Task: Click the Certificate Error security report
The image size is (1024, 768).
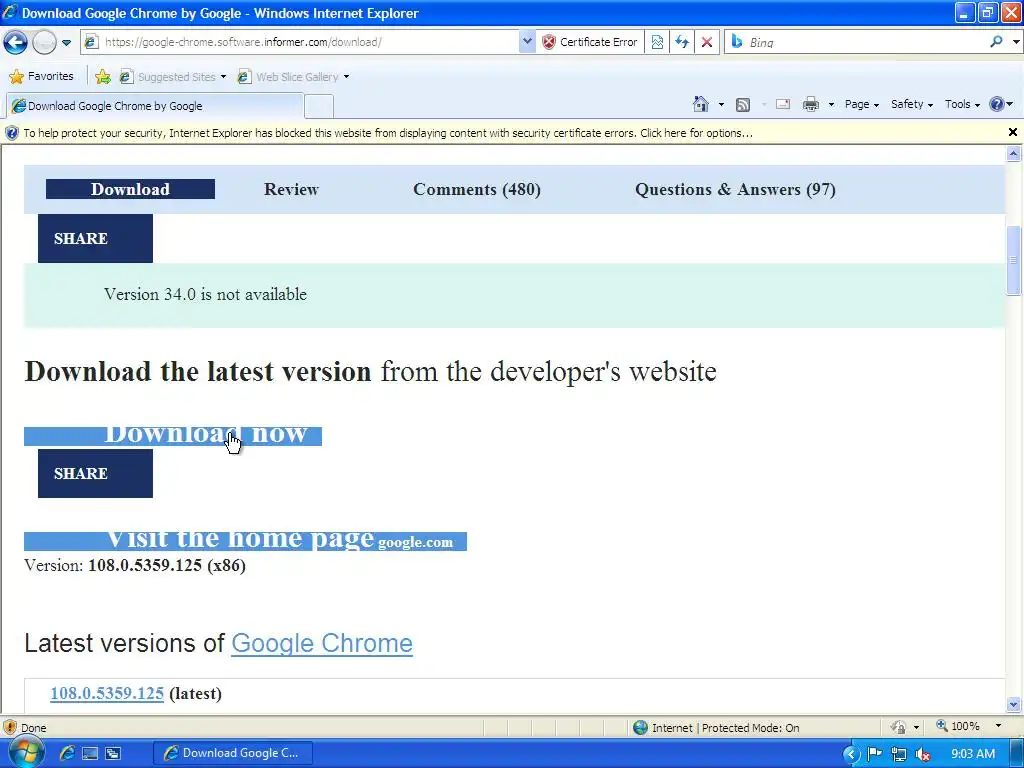Action: (590, 42)
